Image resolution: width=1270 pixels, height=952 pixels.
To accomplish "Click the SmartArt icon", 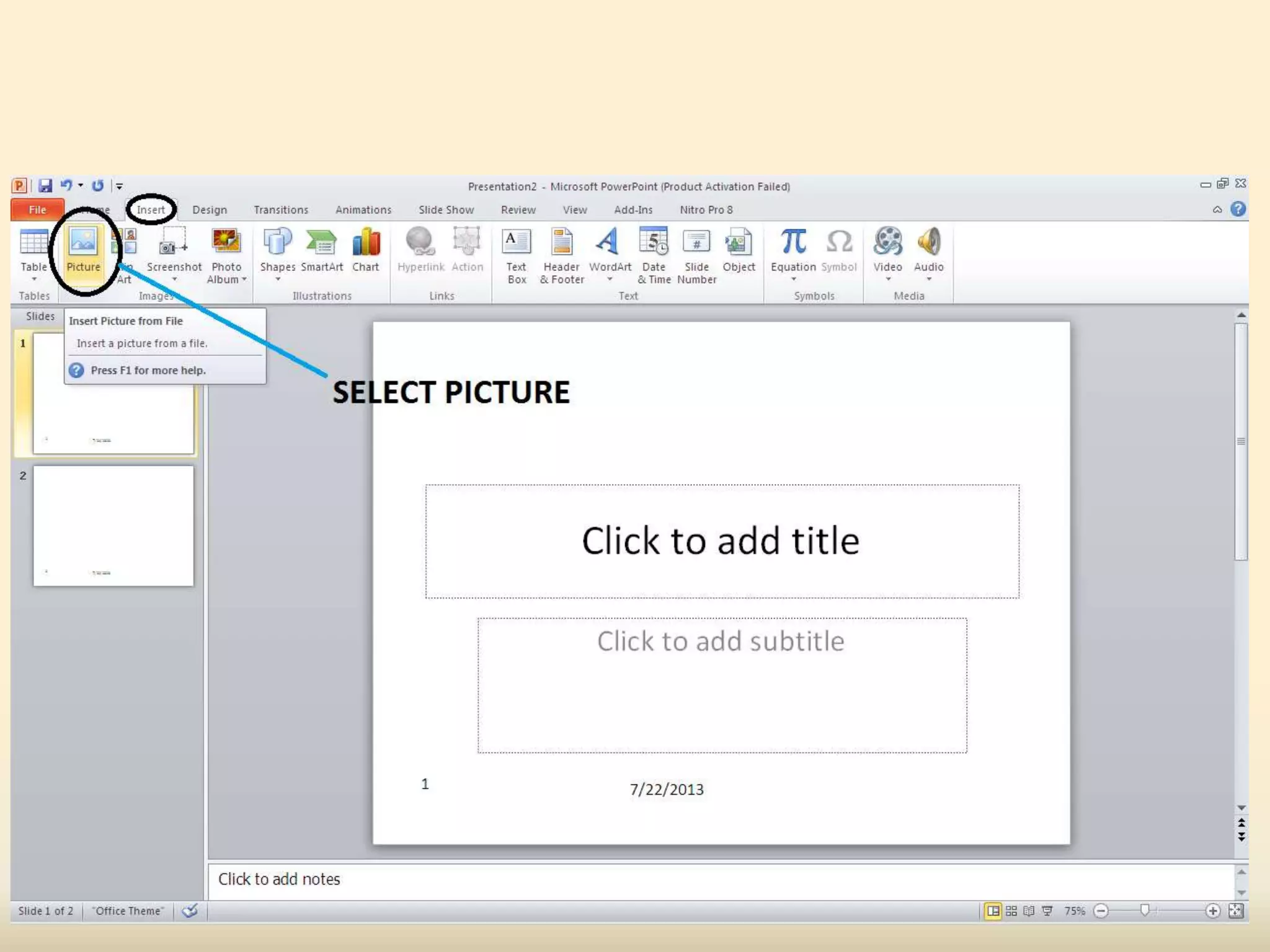I will (321, 250).
